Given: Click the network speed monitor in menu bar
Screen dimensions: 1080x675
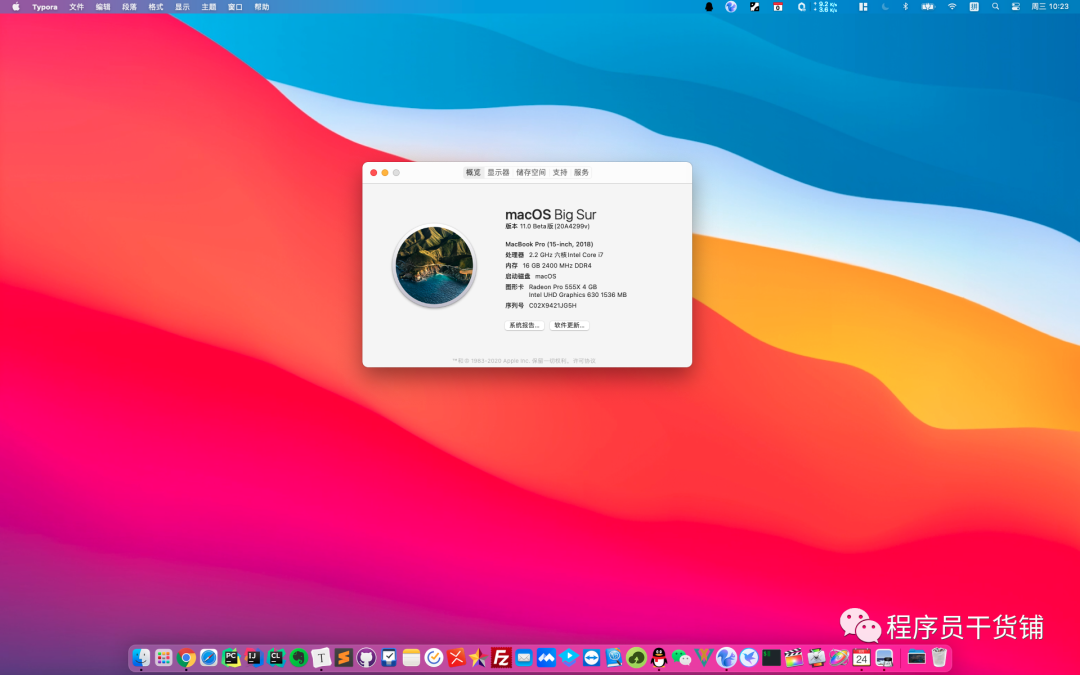Looking at the screenshot, I should click(825, 6).
